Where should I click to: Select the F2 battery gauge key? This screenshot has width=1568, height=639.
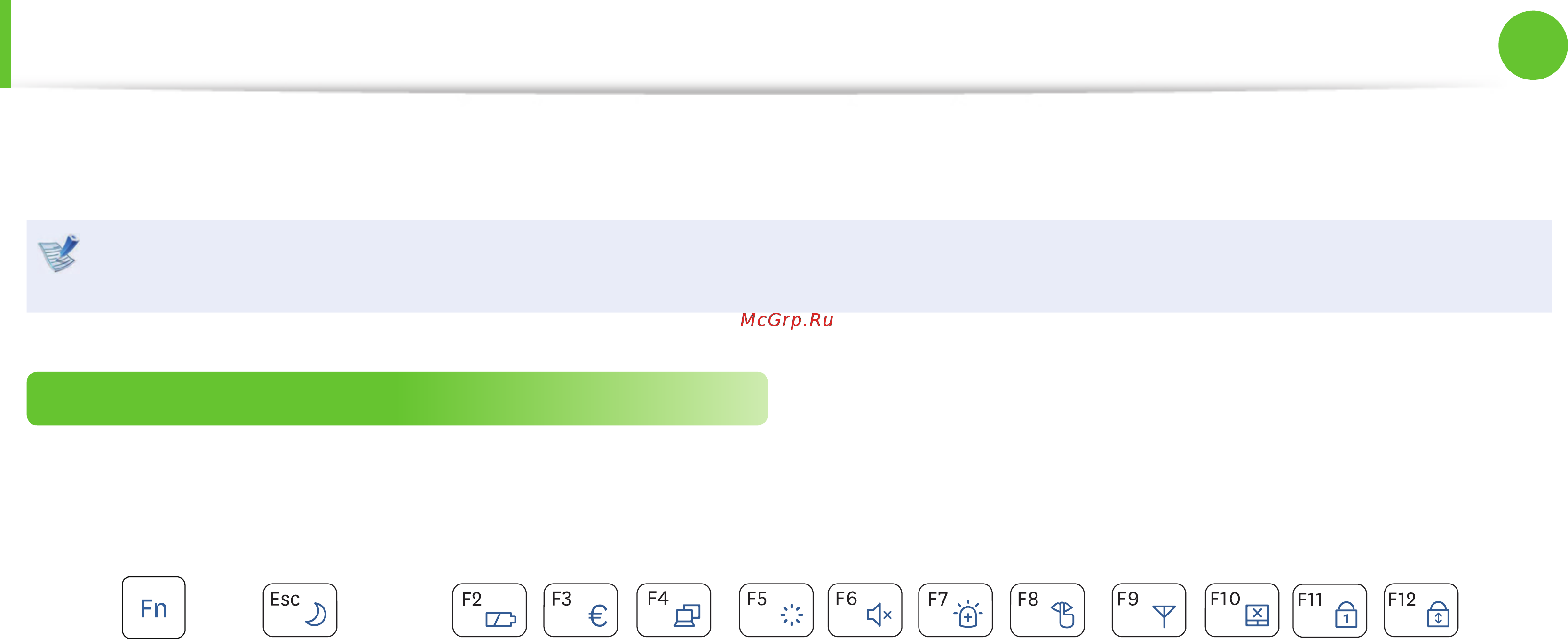pos(490,610)
